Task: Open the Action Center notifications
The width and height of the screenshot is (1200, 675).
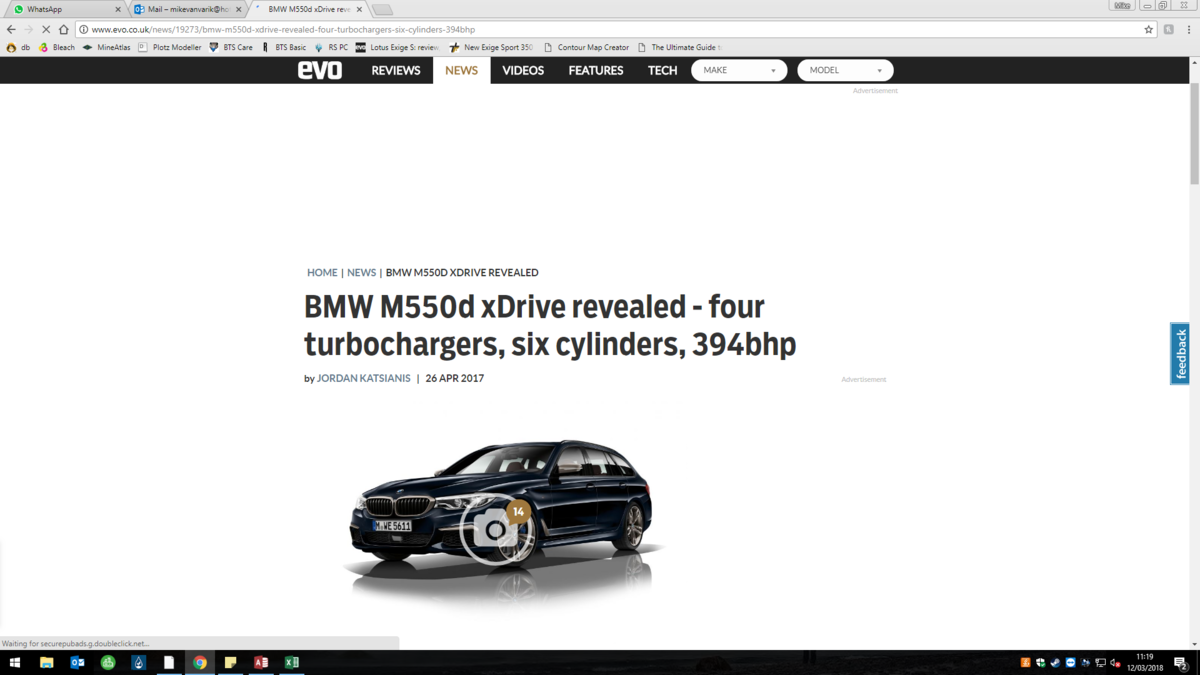Action: click(1181, 663)
